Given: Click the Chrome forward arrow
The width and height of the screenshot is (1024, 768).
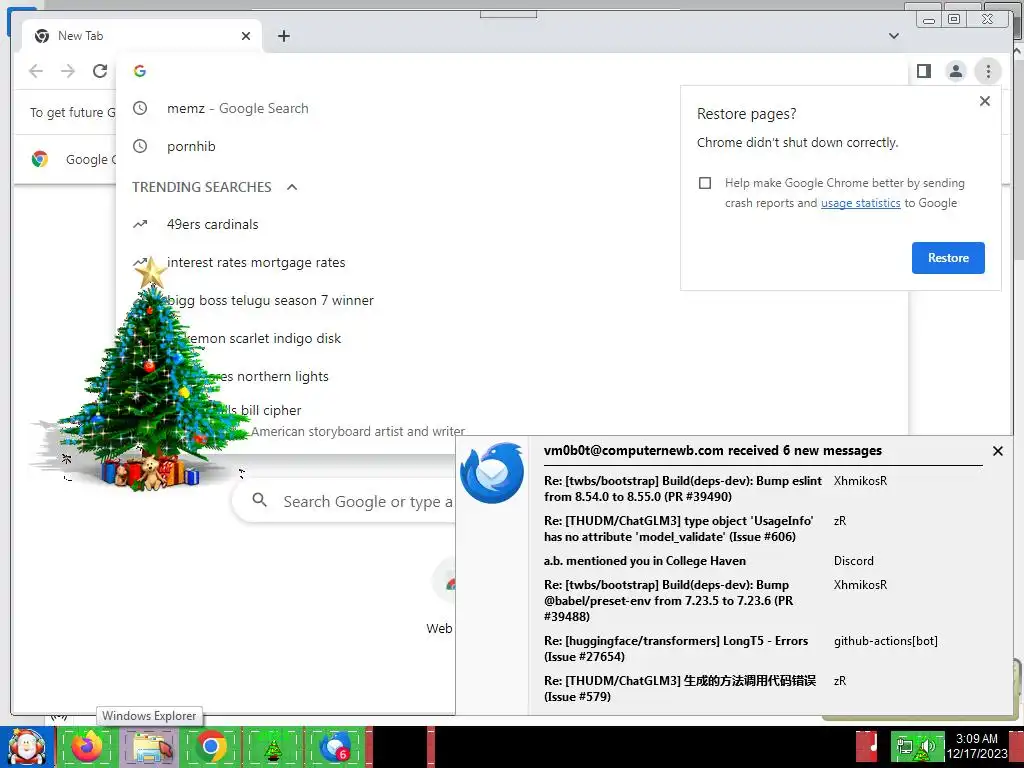Looking at the screenshot, I should 68,71.
